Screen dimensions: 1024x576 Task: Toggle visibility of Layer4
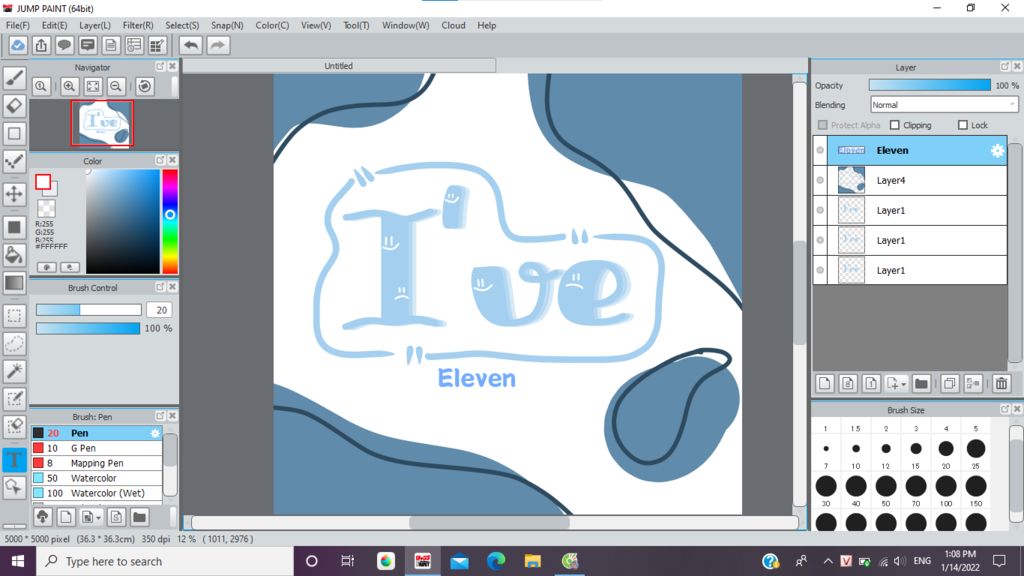(820, 180)
